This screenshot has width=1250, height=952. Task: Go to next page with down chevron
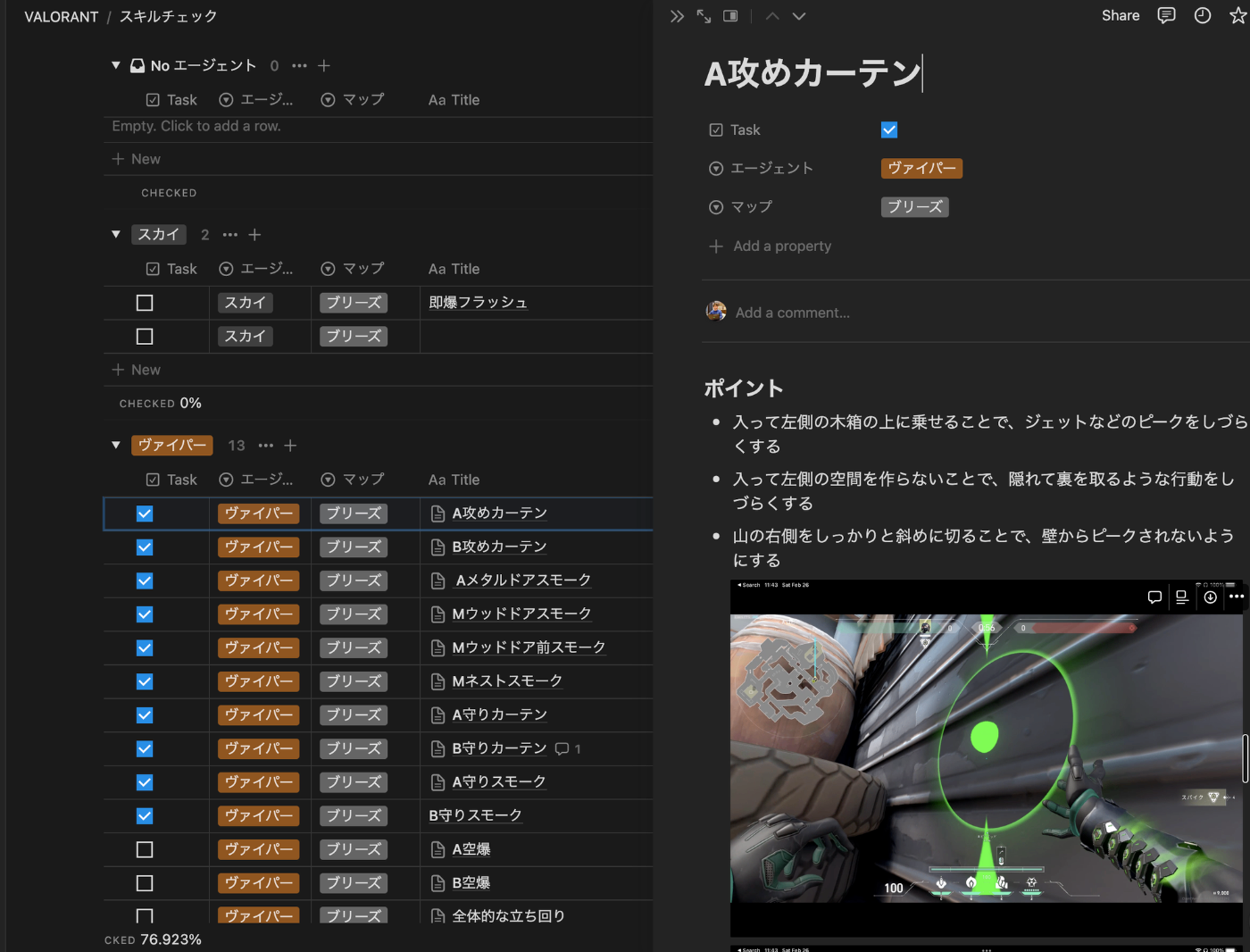(x=799, y=16)
